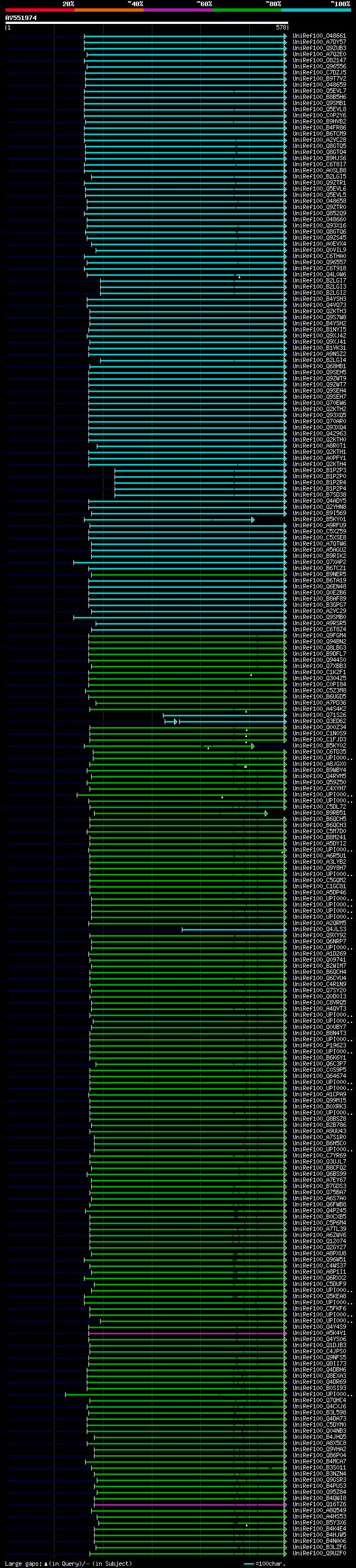This screenshot has height=1568, width=356.
Task: Click the purple ~60% legend segment
Action: (179, 10)
